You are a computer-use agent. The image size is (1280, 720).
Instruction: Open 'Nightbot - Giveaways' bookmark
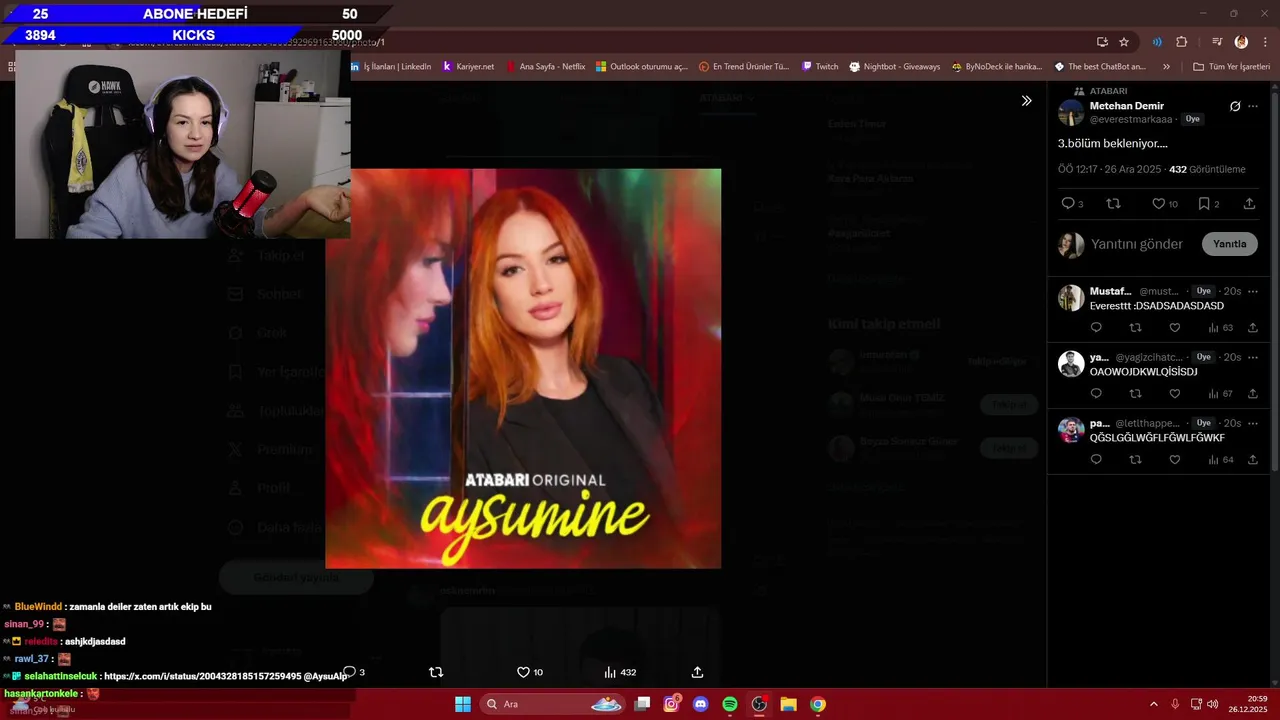pyautogui.click(x=895, y=67)
